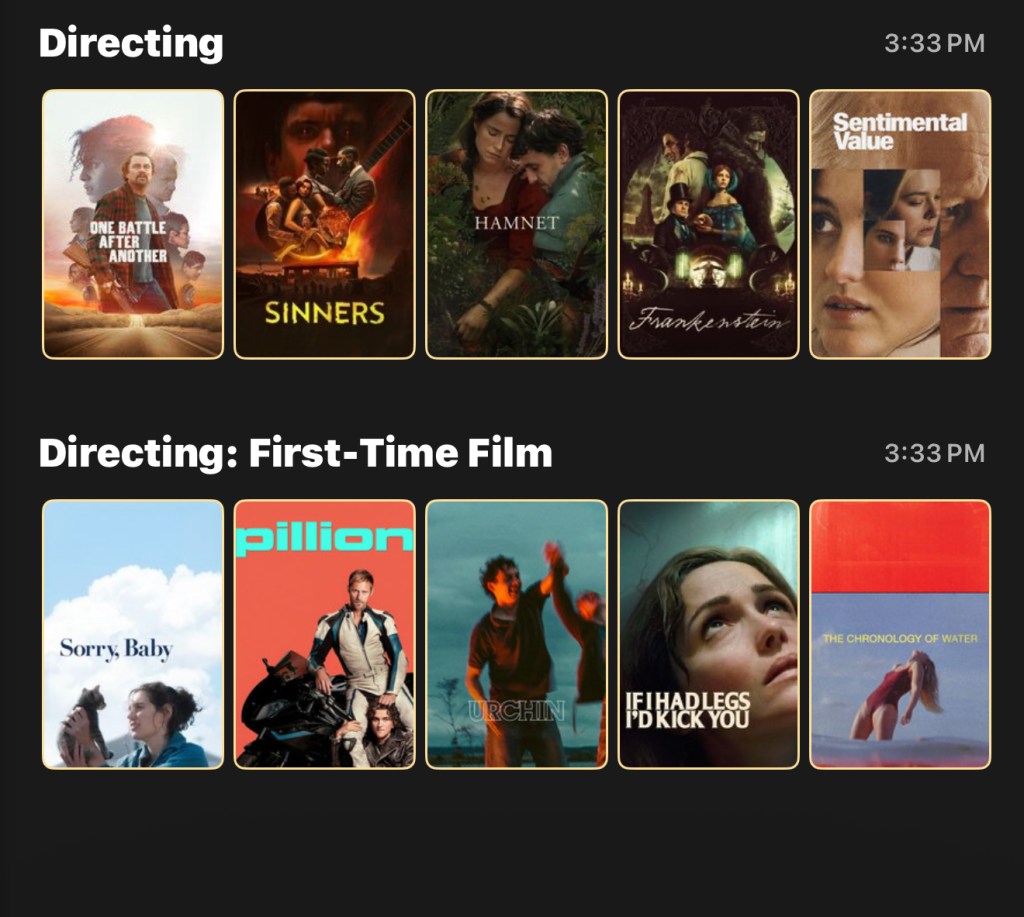Click the Directing: First-Time Film heading
The height and width of the screenshot is (917, 1024).
pos(296,453)
